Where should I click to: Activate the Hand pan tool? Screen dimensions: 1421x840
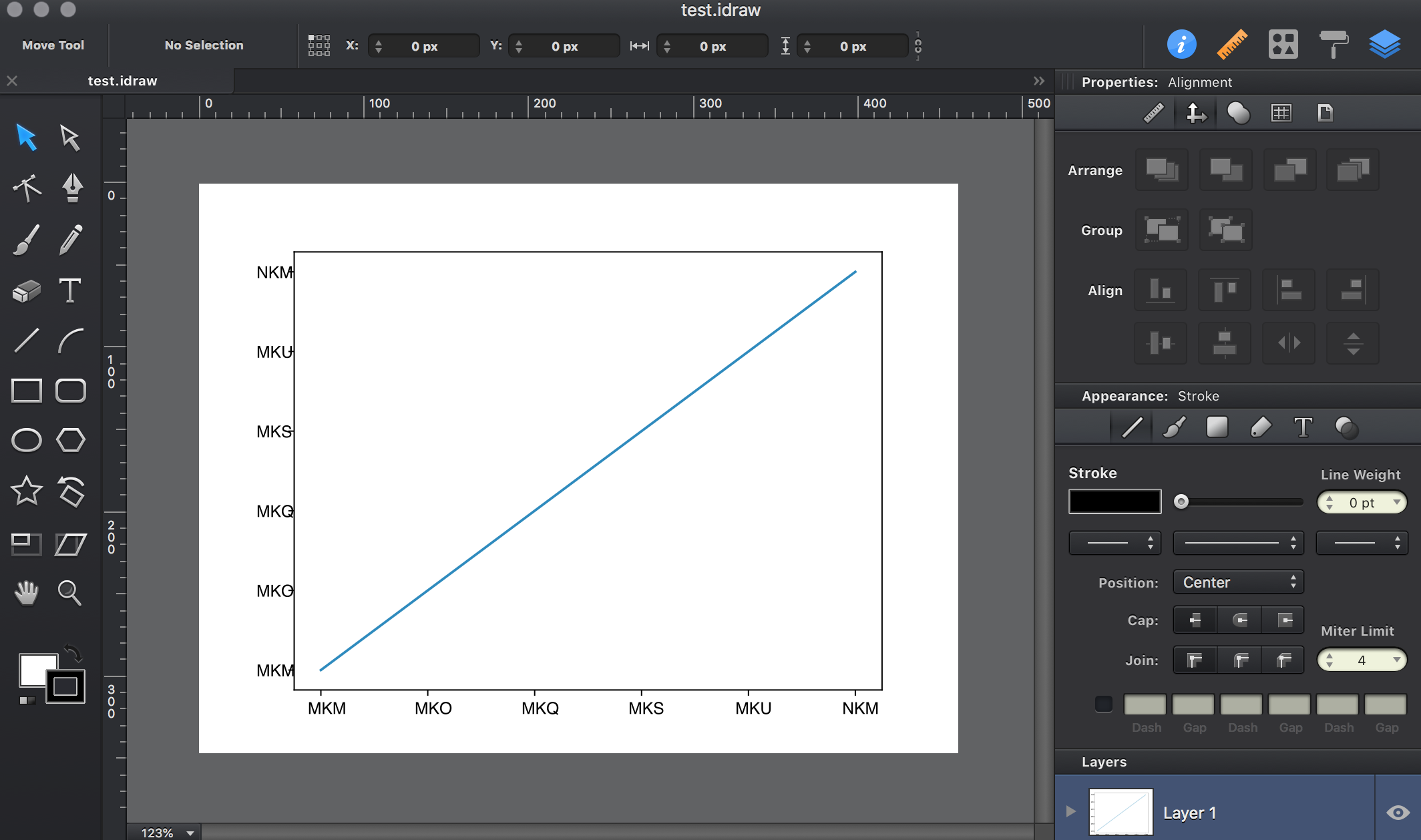[x=26, y=592]
